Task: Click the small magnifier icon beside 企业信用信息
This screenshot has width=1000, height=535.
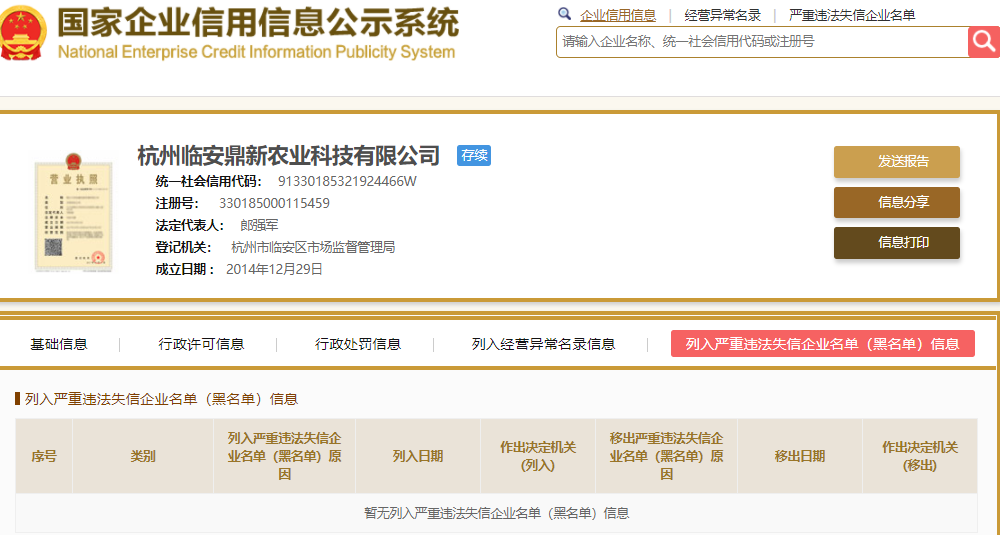Action: point(564,14)
